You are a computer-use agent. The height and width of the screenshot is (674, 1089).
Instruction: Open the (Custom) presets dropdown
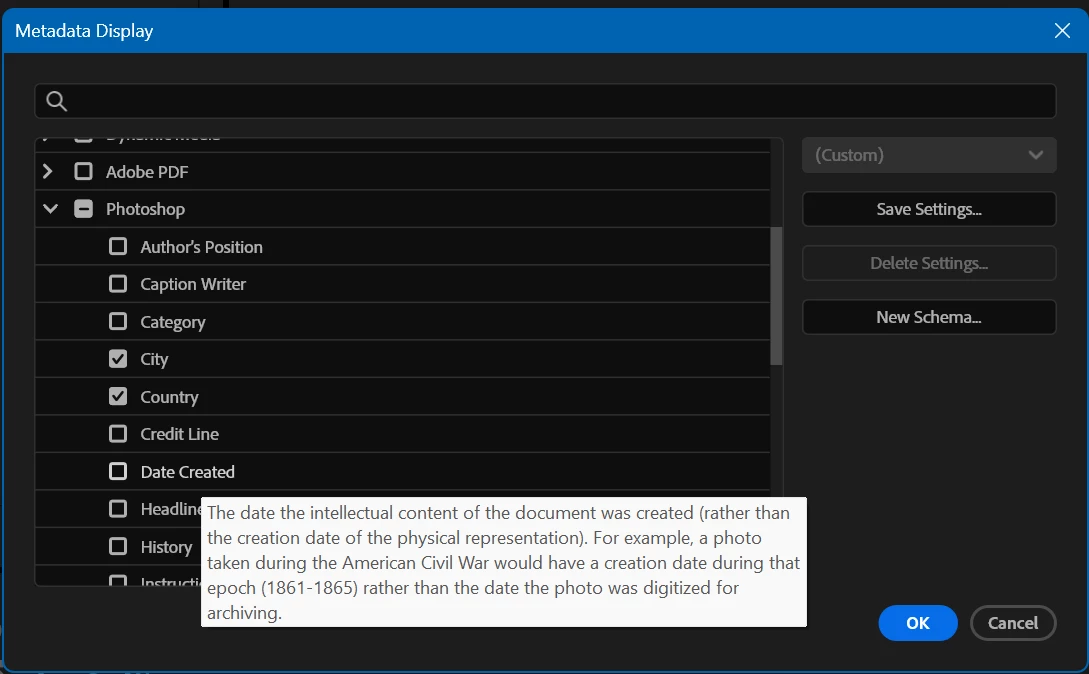[x=929, y=155]
